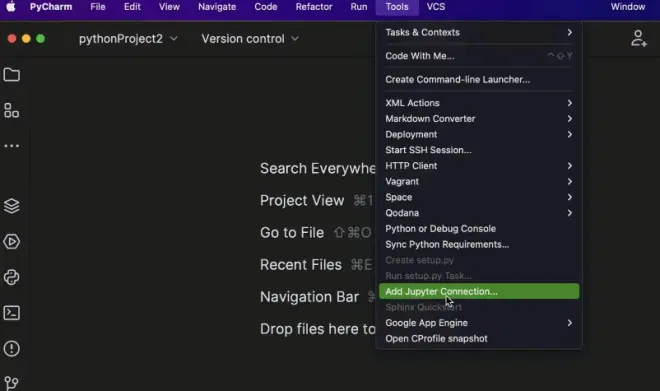Open the Git branch tool window icon
Screen dimensions: 660x391
[x=11, y=383]
